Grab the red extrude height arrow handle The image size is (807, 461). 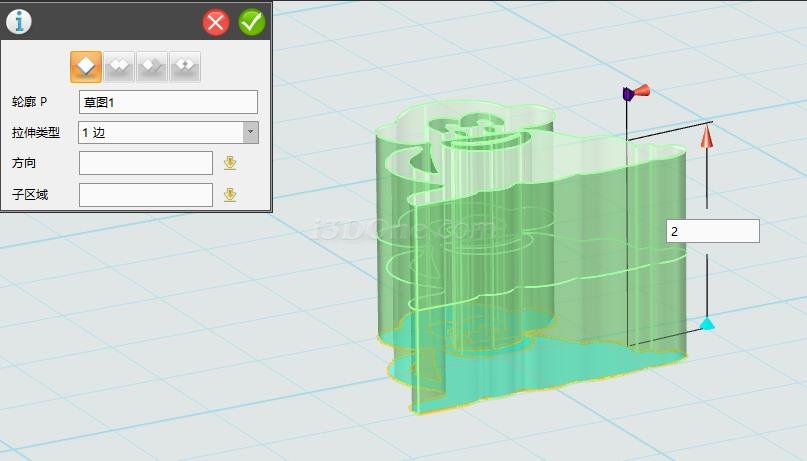[x=706, y=137]
